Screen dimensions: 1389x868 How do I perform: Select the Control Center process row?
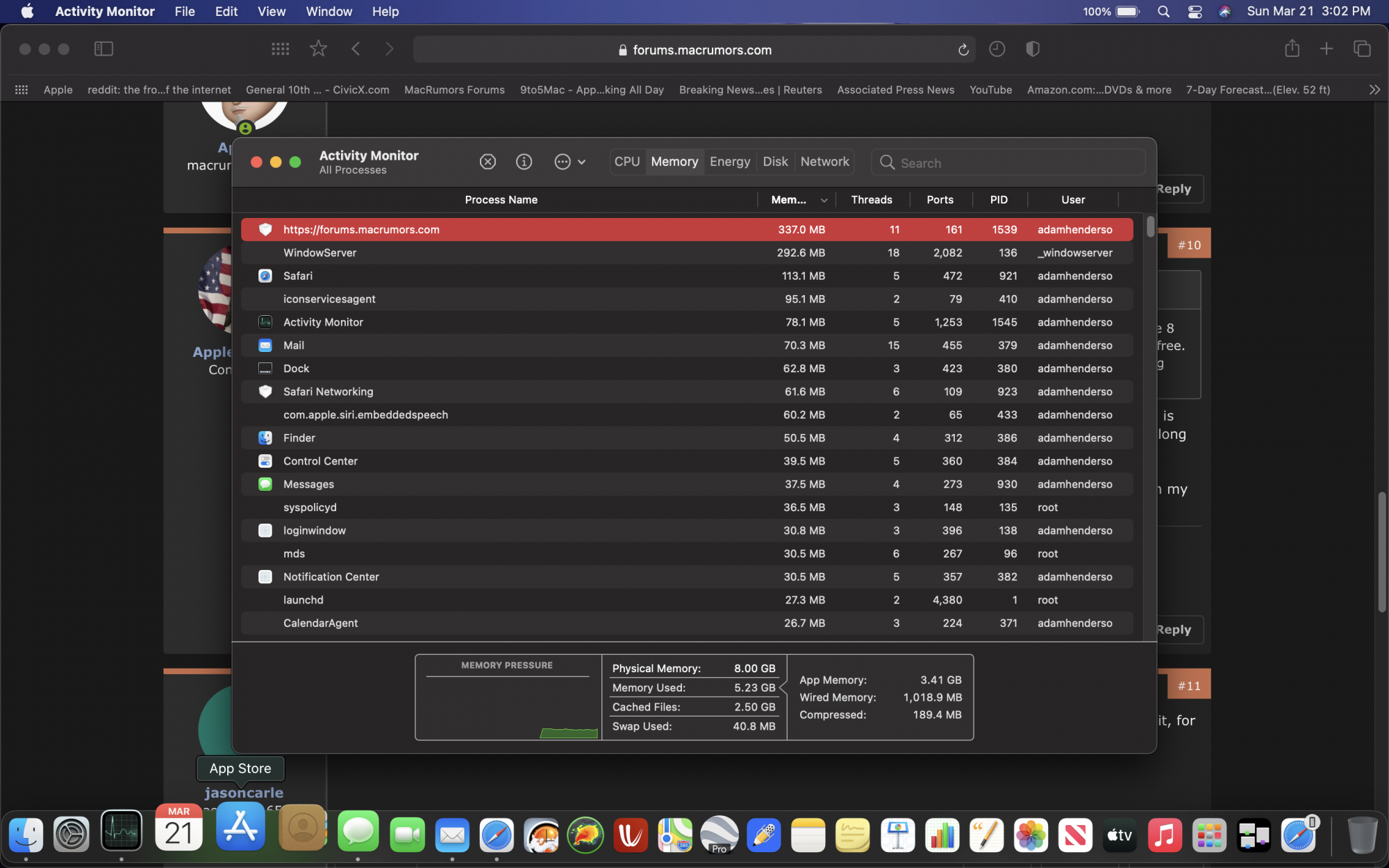click(687, 461)
